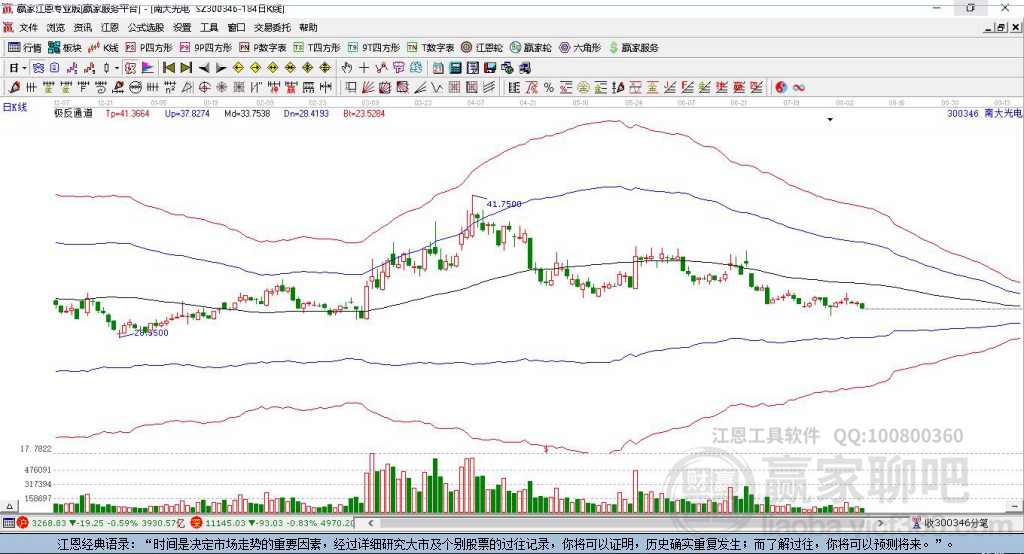Switch to the K线 candlestick chart

tap(103, 48)
